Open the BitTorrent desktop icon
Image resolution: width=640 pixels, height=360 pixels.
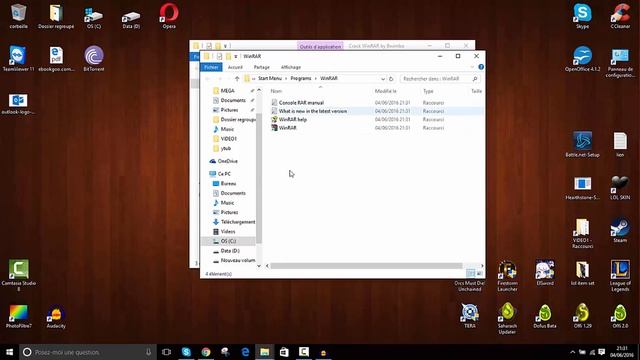pos(94,59)
